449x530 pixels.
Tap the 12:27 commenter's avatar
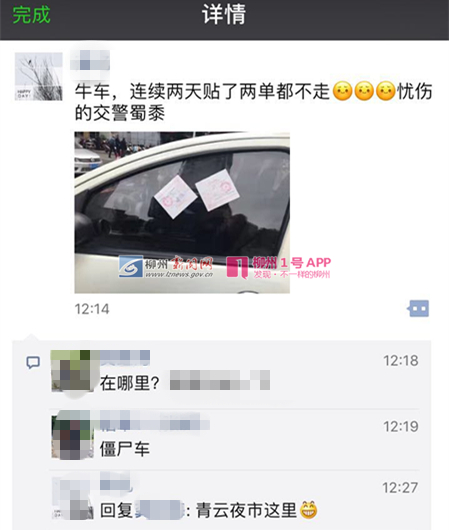(x=72, y=498)
